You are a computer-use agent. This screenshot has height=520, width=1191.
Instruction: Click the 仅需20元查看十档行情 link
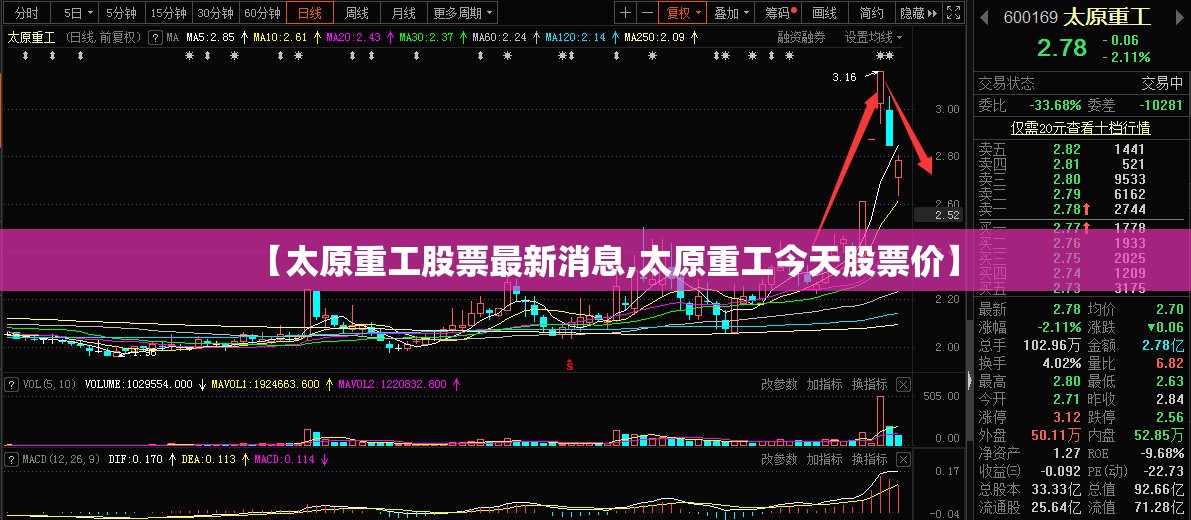(x=1080, y=128)
